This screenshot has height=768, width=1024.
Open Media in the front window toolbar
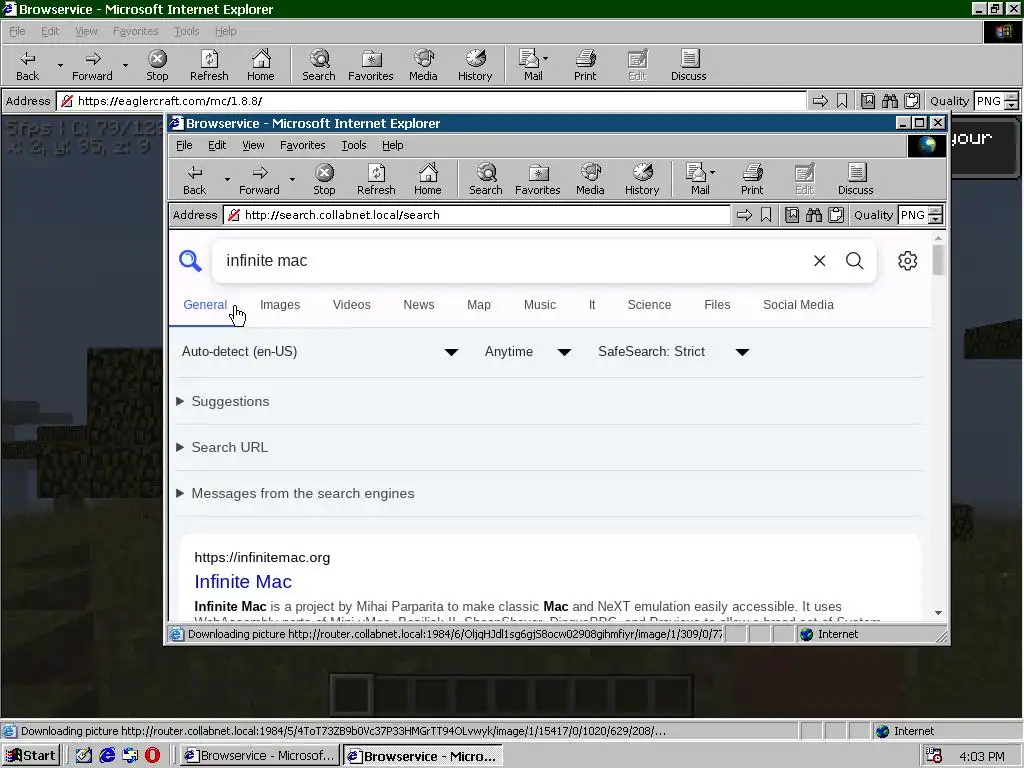click(x=590, y=180)
